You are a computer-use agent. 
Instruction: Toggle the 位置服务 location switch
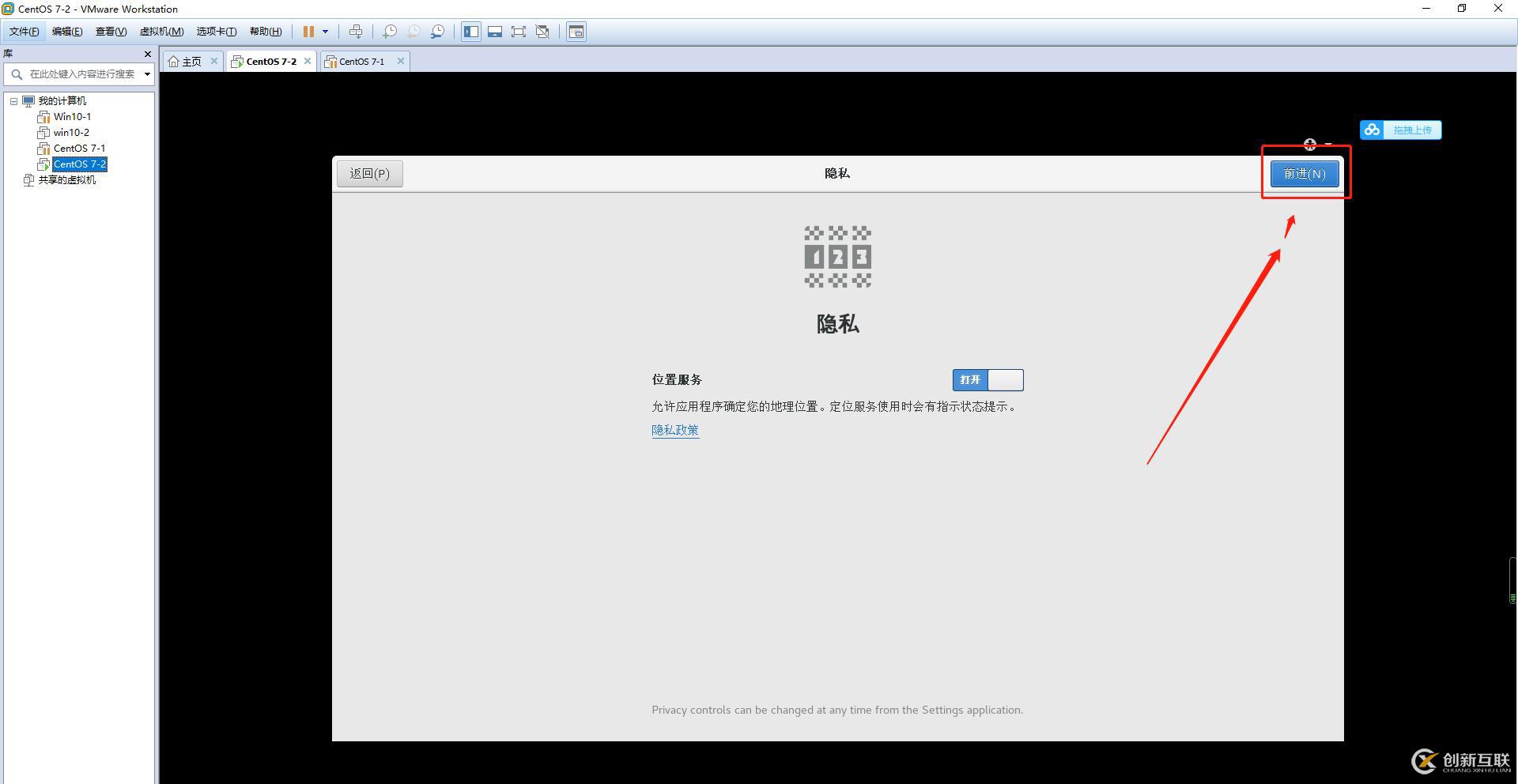(x=988, y=380)
